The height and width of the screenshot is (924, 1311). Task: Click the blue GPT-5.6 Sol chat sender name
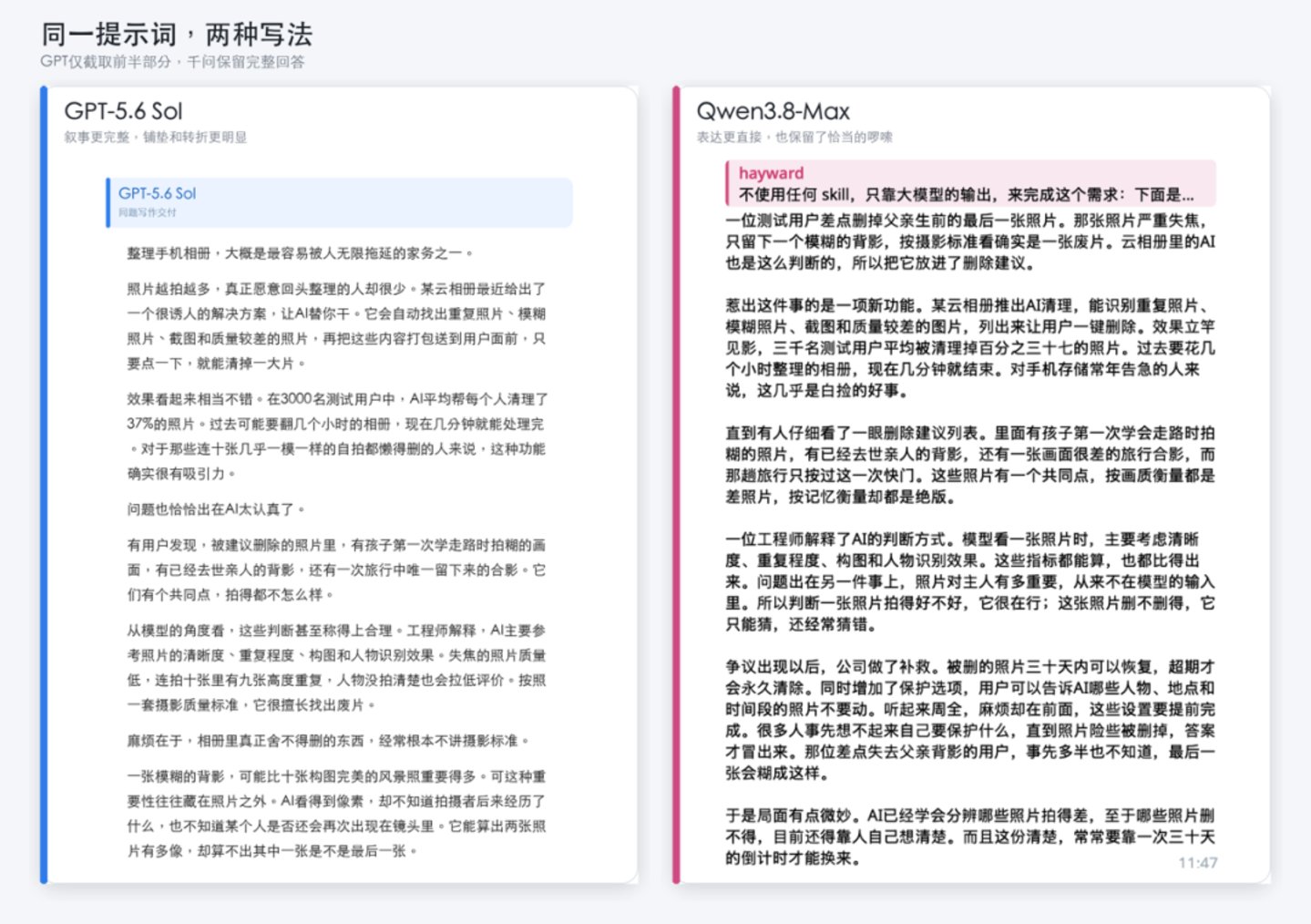point(157,193)
